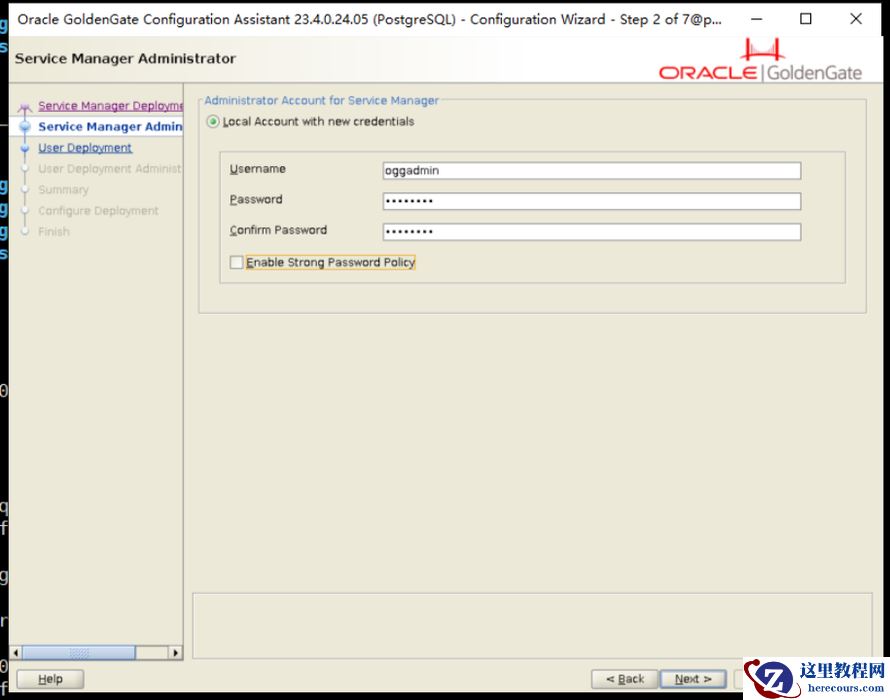Click the Password label text
This screenshot has width=890, height=700.
pos(256,199)
